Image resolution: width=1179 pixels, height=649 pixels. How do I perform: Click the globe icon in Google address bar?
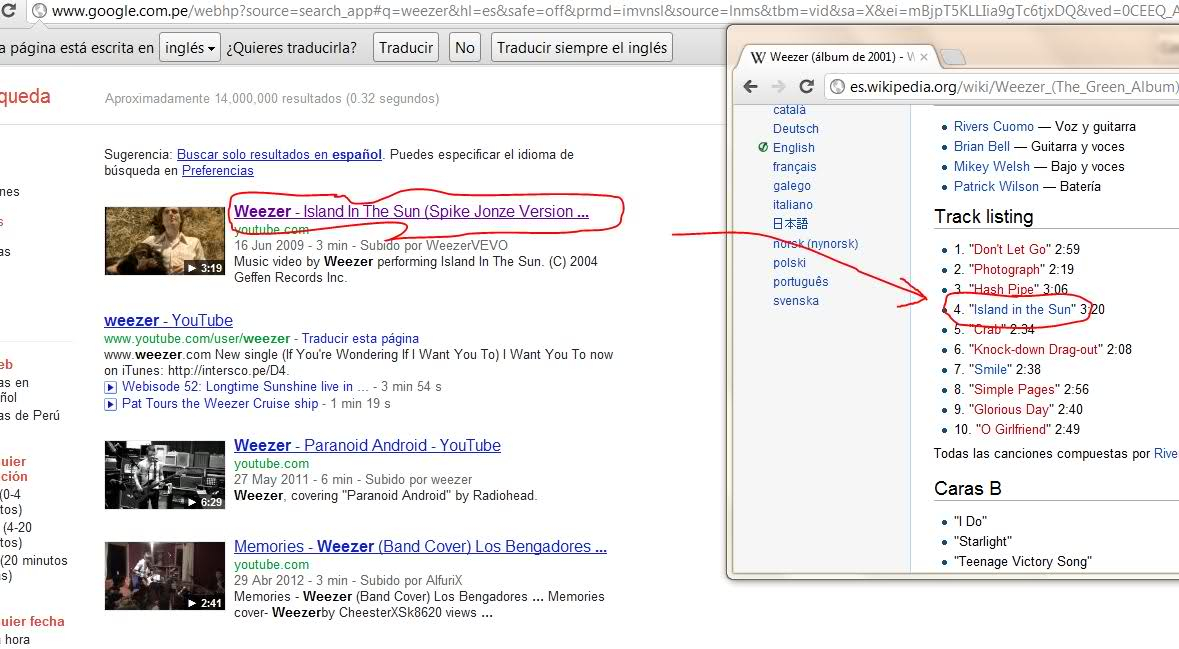(x=39, y=11)
